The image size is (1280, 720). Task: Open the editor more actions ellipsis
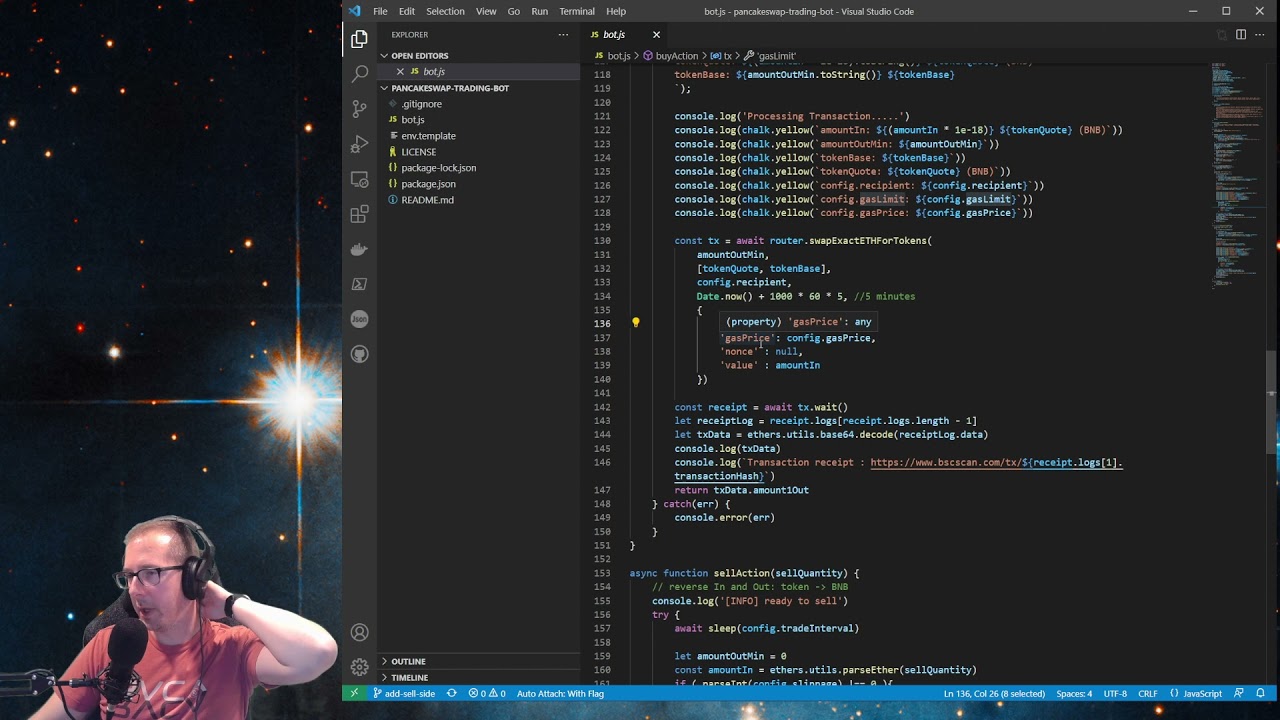click(x=1260, y=35)
